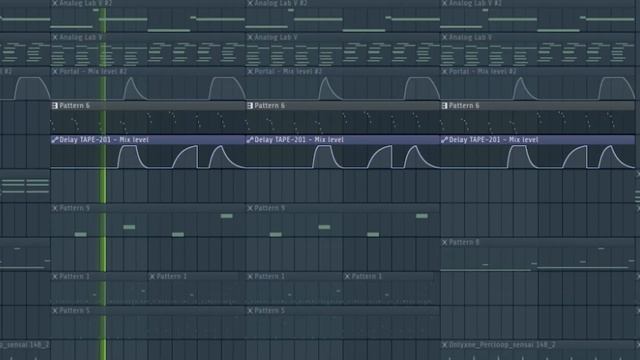Open the Onlyxne_Percloop_sensai audio clip menu icon
This screenshot has height=360, width=640.
444,345
